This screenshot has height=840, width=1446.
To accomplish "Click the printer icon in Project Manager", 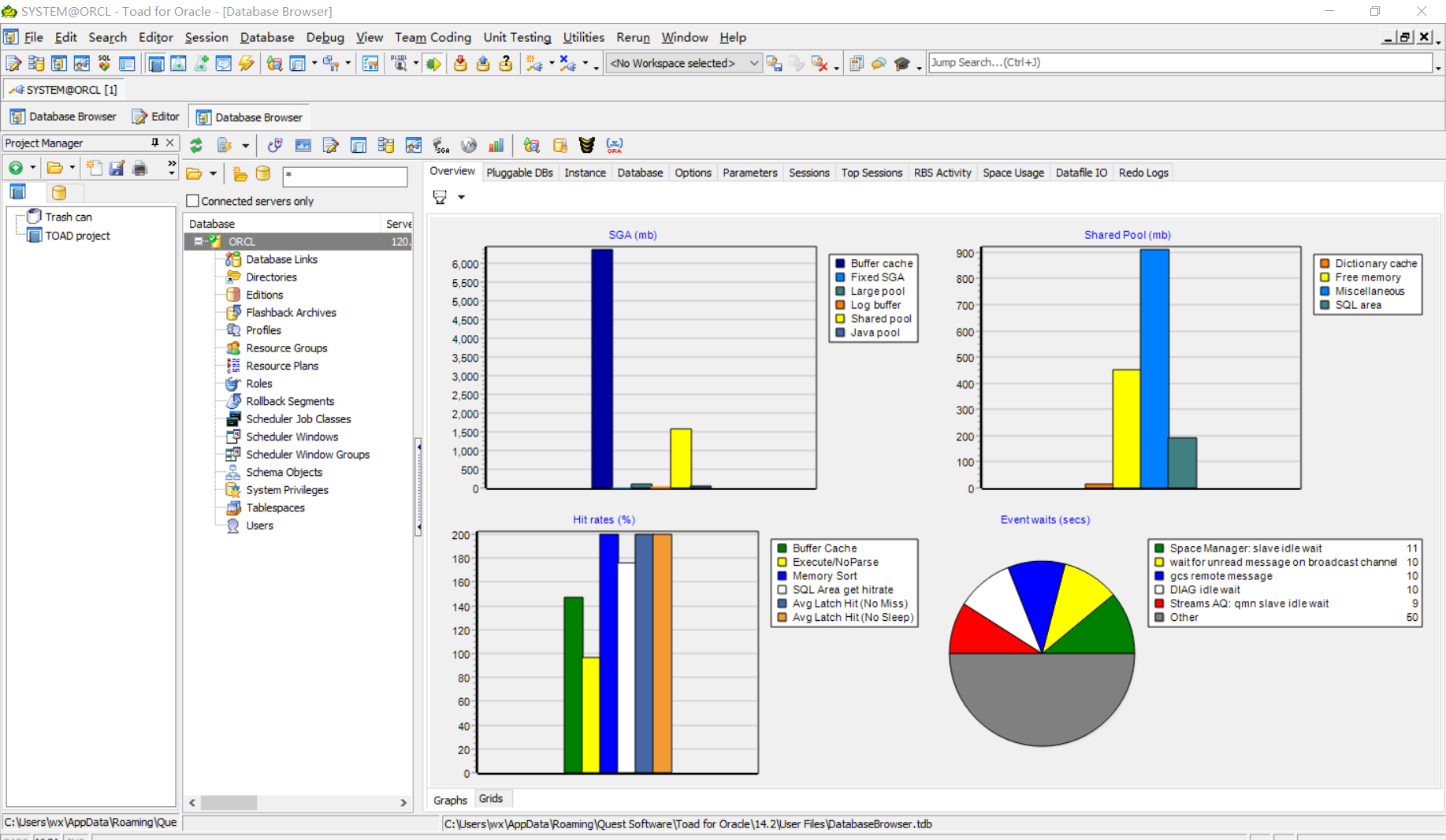I will tap(140, 168).
